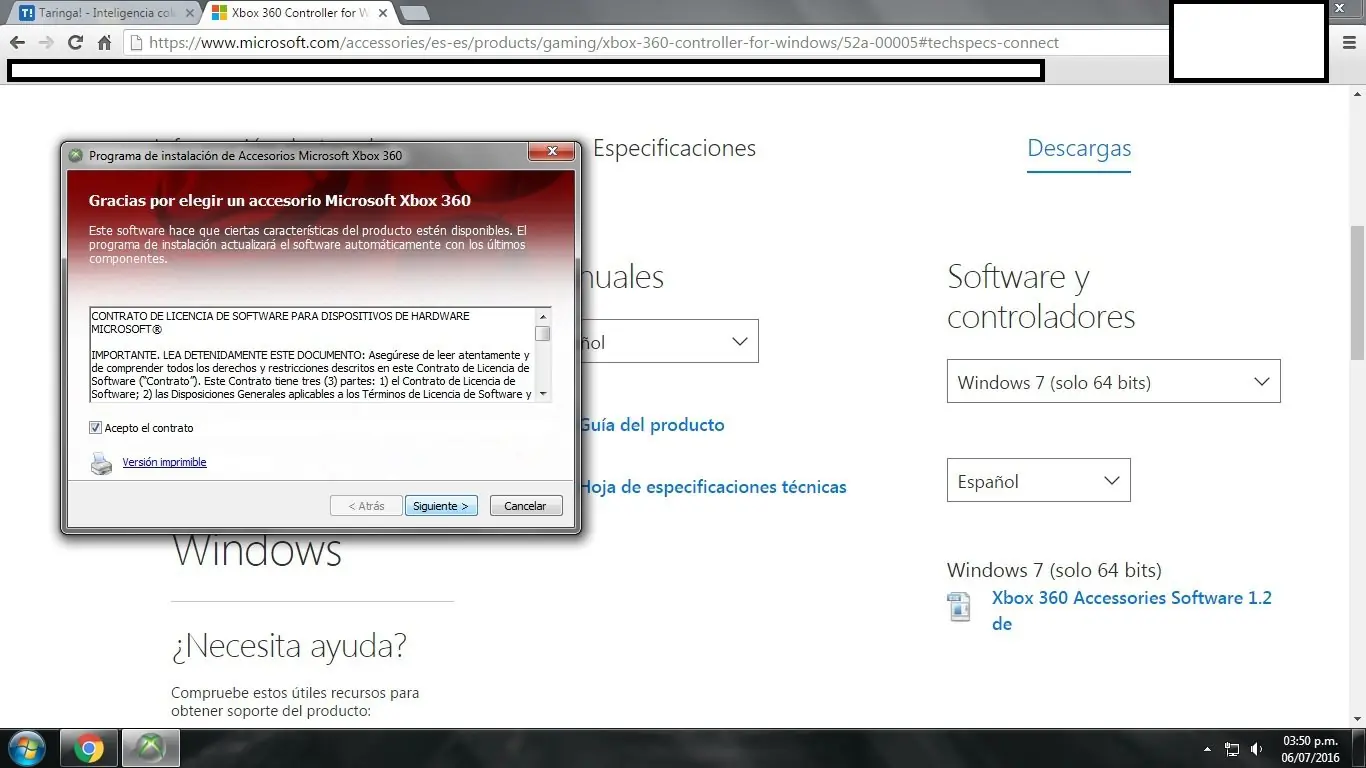Click the 'Siguiente >' button

441,506
